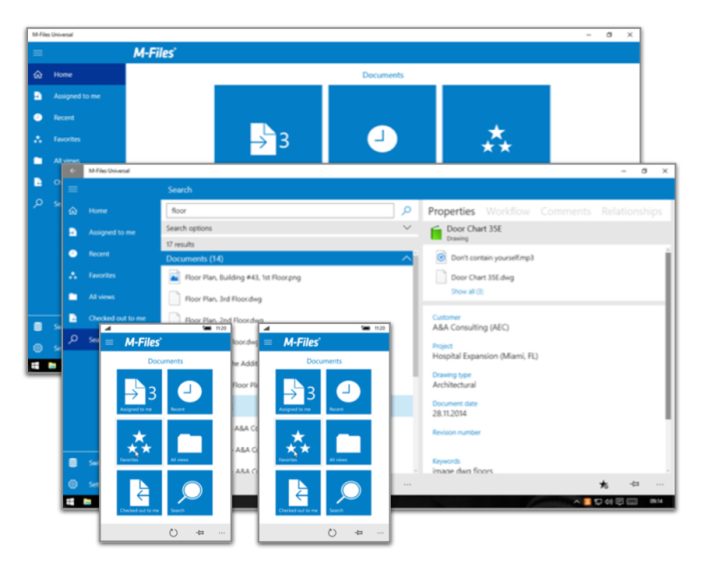The image size is (701, 570).
Task: Click the pin icon in front window bottom bar
Action: 634,484
